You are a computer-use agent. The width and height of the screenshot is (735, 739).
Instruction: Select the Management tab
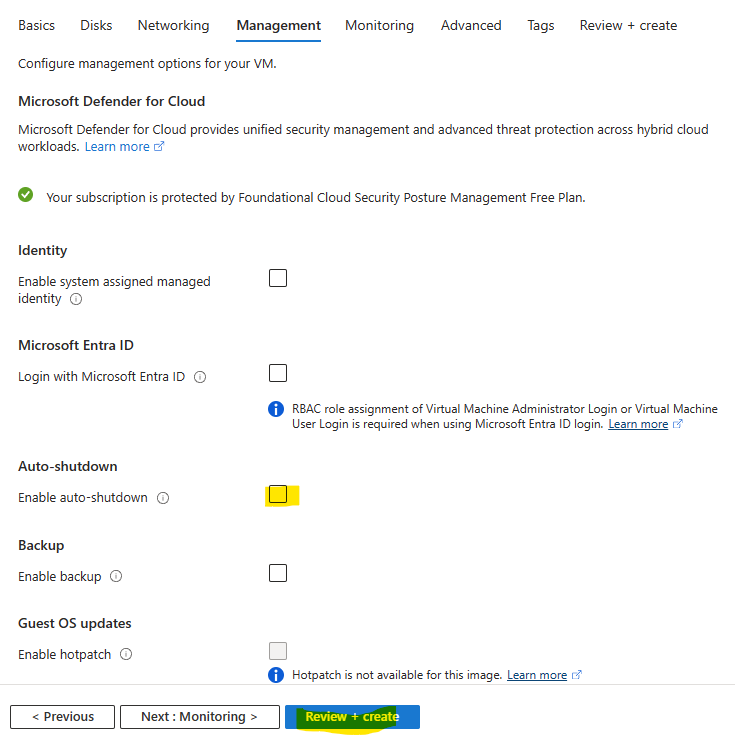[x=278, y=25]
